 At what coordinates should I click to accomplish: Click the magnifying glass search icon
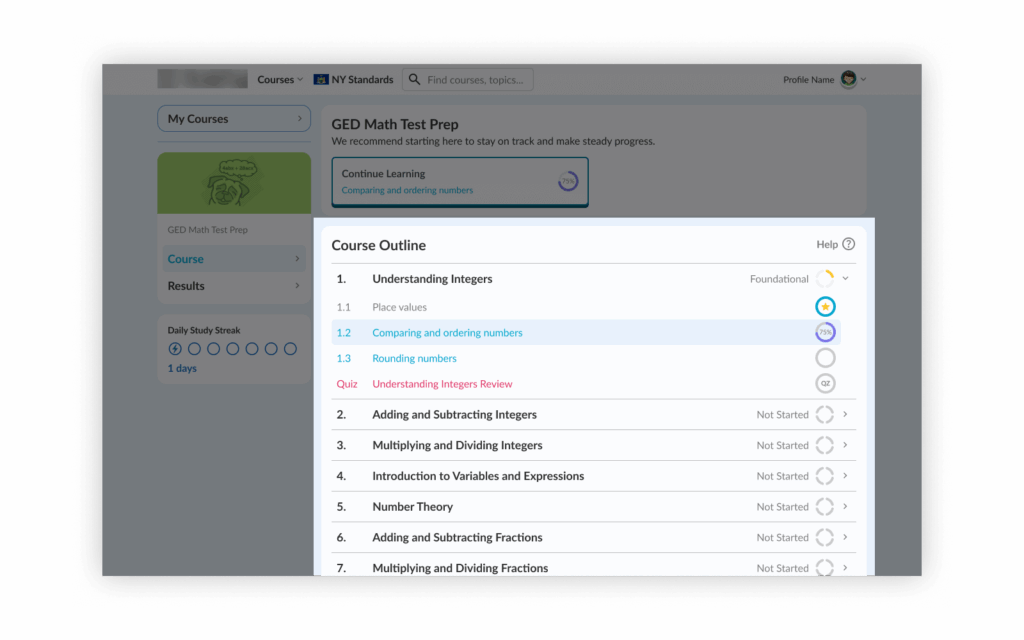pos(415,80)
